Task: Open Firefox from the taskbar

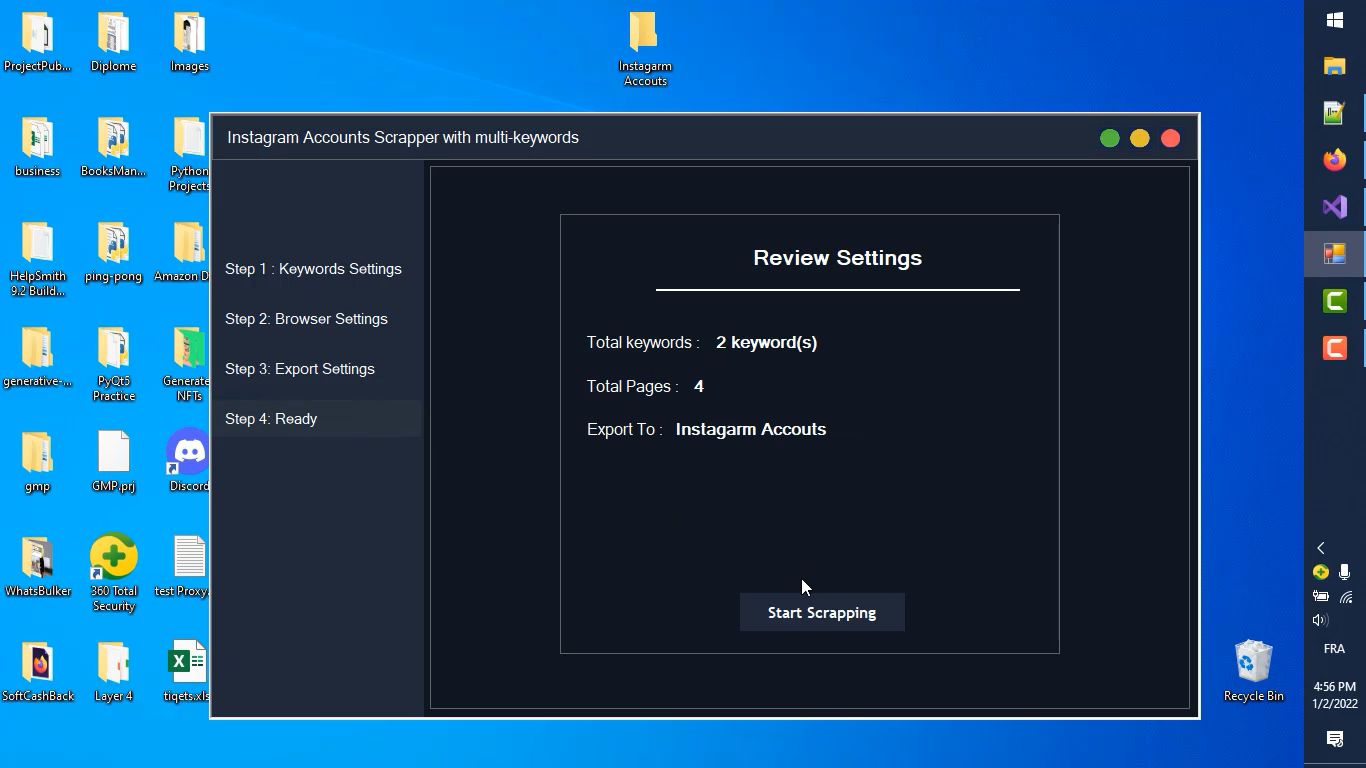Action: point(1334,160)
